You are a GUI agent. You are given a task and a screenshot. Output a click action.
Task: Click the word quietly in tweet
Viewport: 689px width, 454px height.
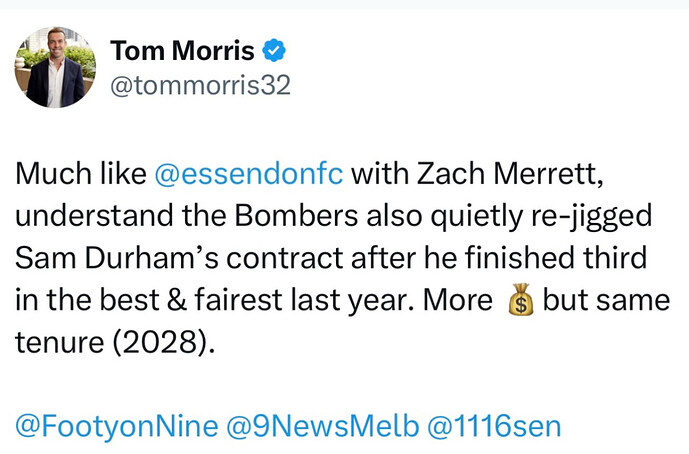(476, 216)
